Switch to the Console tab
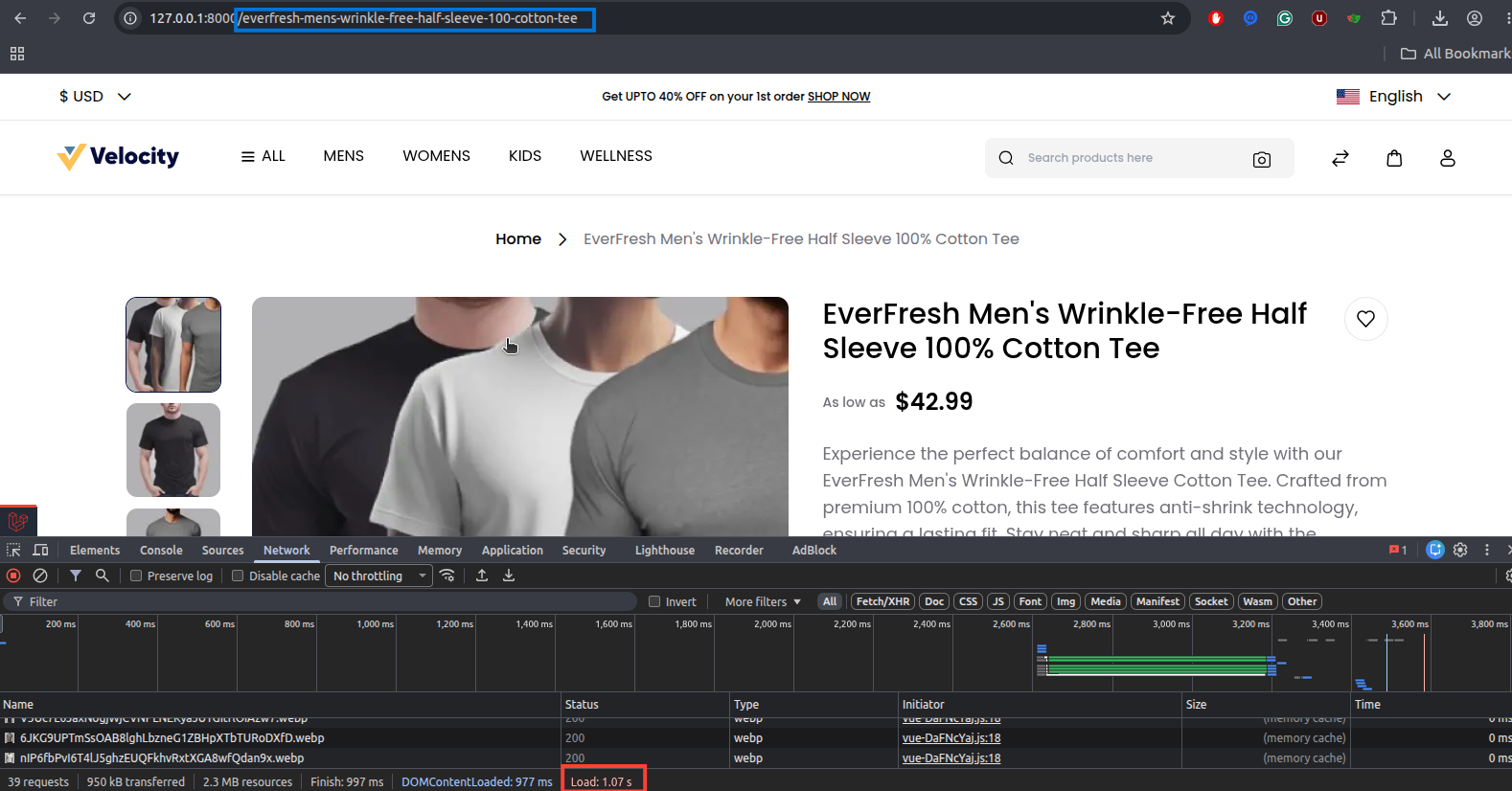This screenshot has height=791, width=1512. (x=161, y=550)
